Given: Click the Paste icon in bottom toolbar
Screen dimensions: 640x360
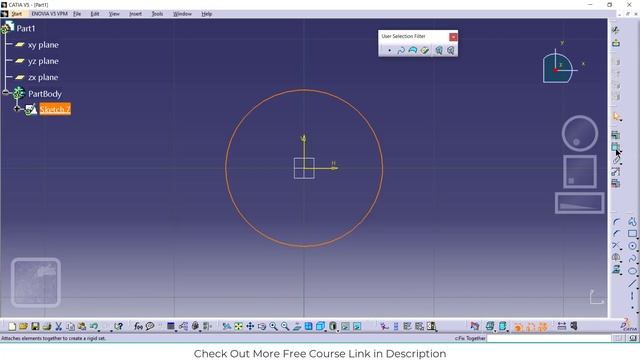Looking at the screenshot, I should pos(82,326).
